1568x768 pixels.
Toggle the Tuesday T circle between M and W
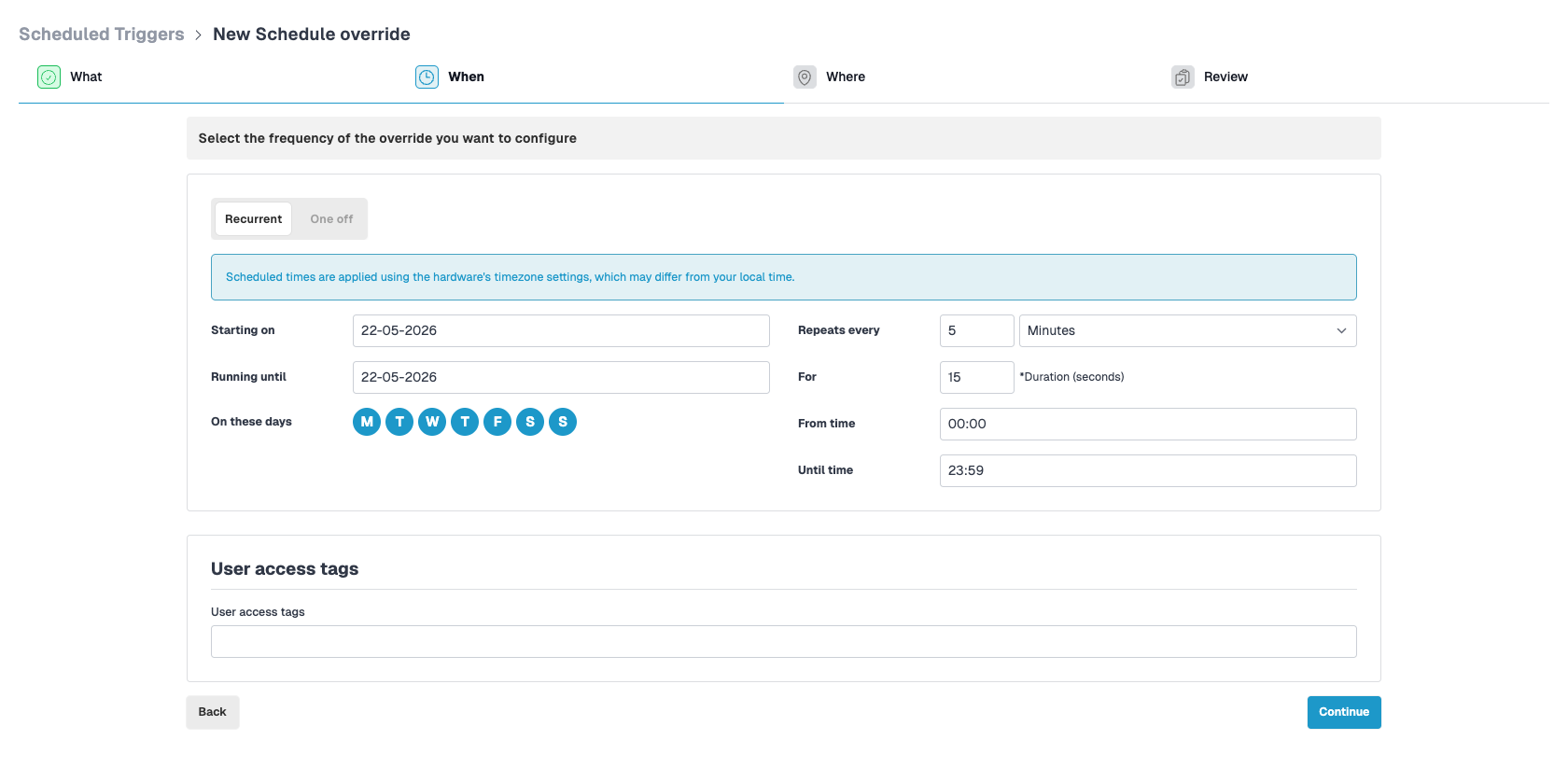click(399, 422)
